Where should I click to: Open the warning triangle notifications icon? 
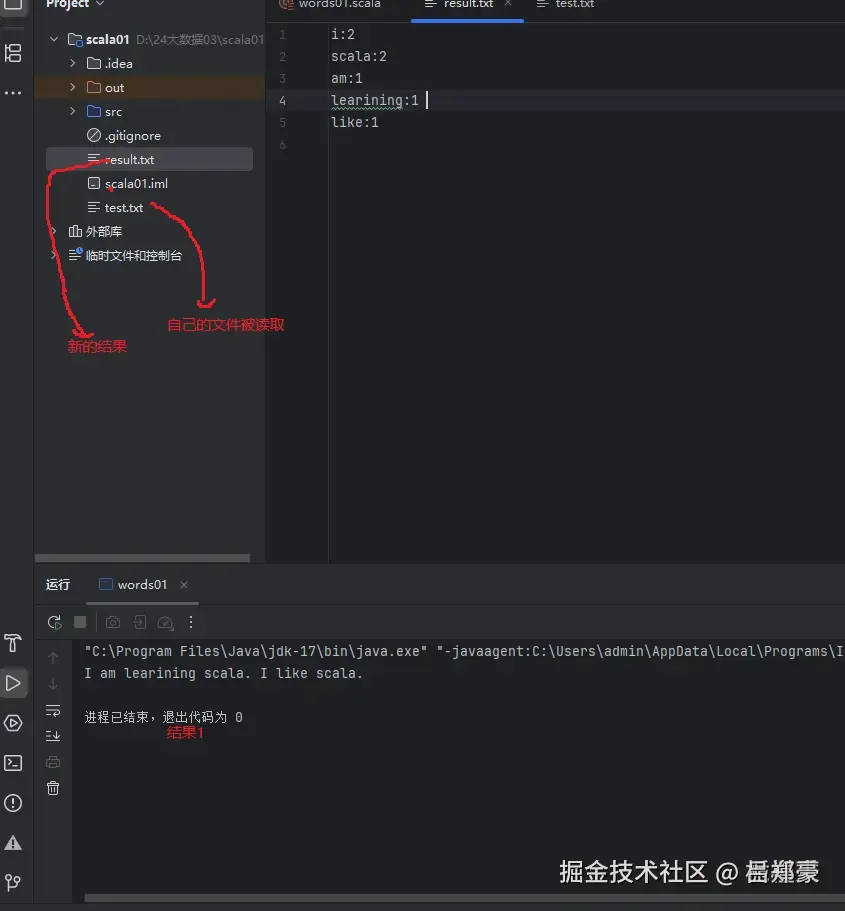coord(13,843)
